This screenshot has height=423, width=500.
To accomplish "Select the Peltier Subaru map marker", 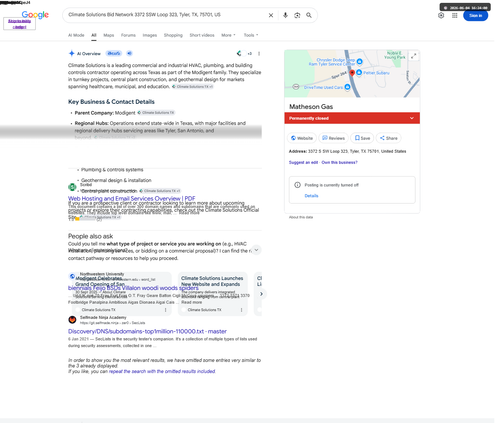I will [x=359, y=72].
